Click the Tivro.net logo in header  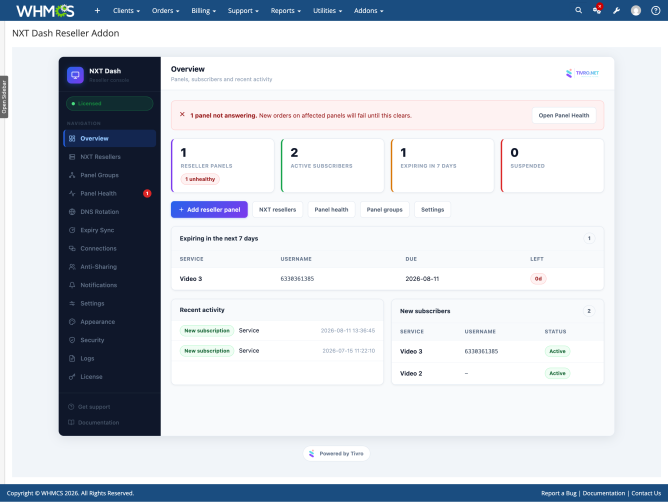[582, 73]
